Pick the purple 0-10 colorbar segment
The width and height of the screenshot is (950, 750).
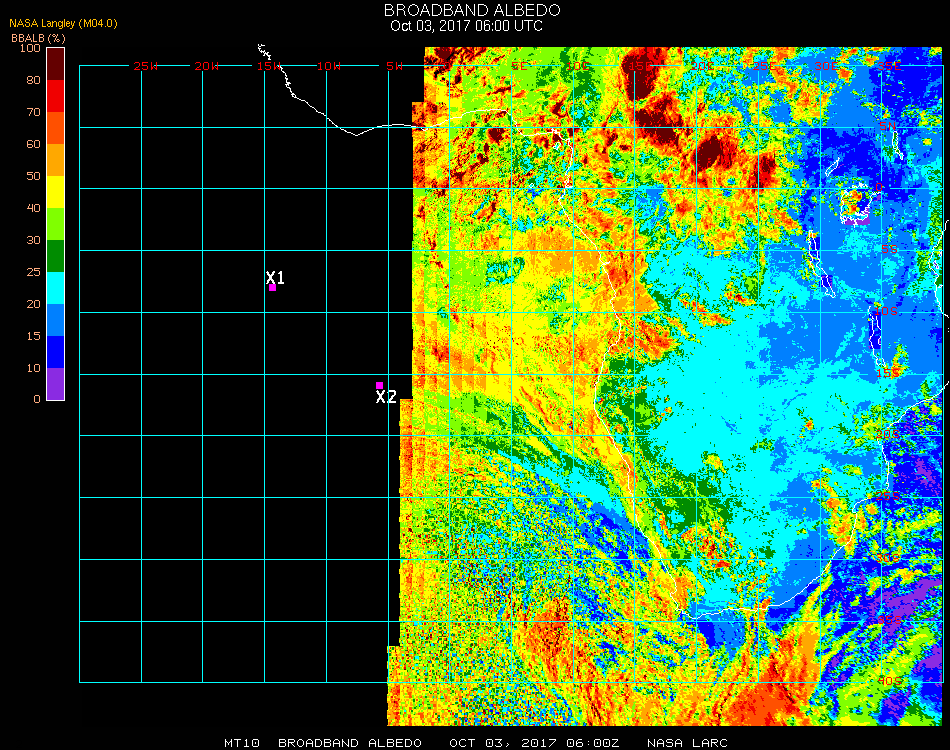(x=56, y=384)
